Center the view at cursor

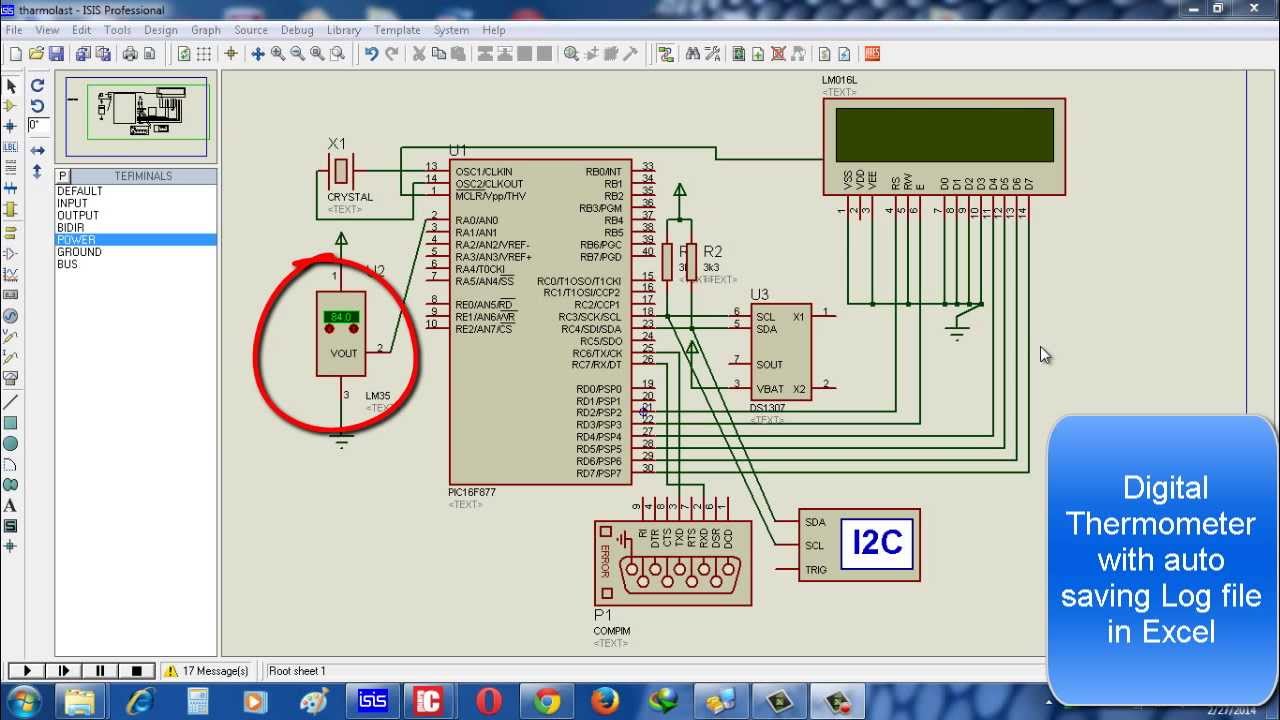[257, 54]
